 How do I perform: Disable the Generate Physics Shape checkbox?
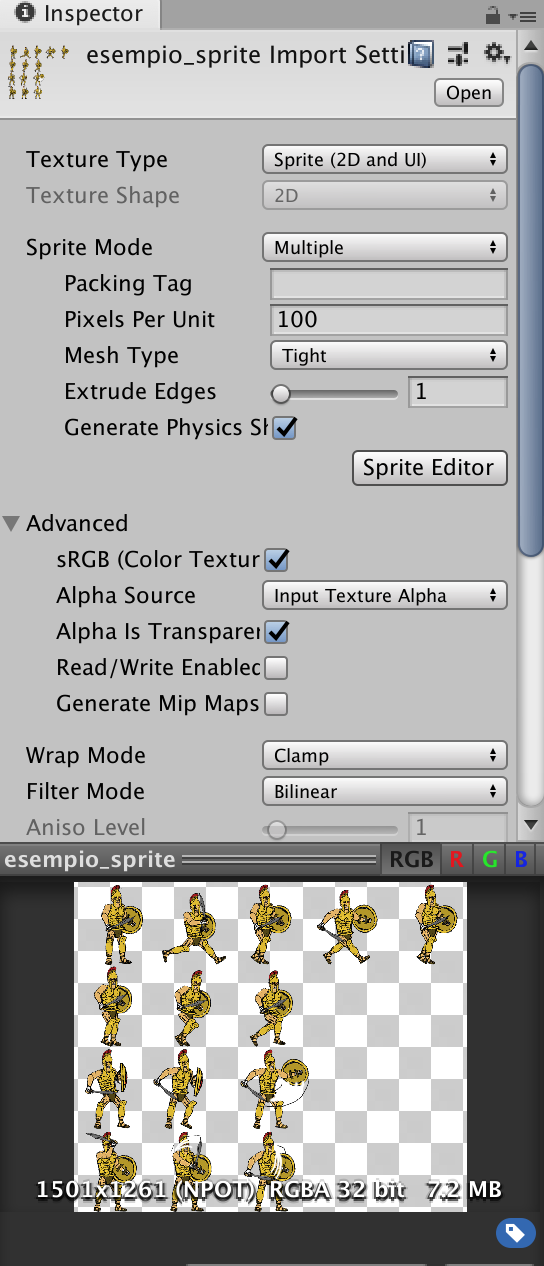[x=285, y=428]
